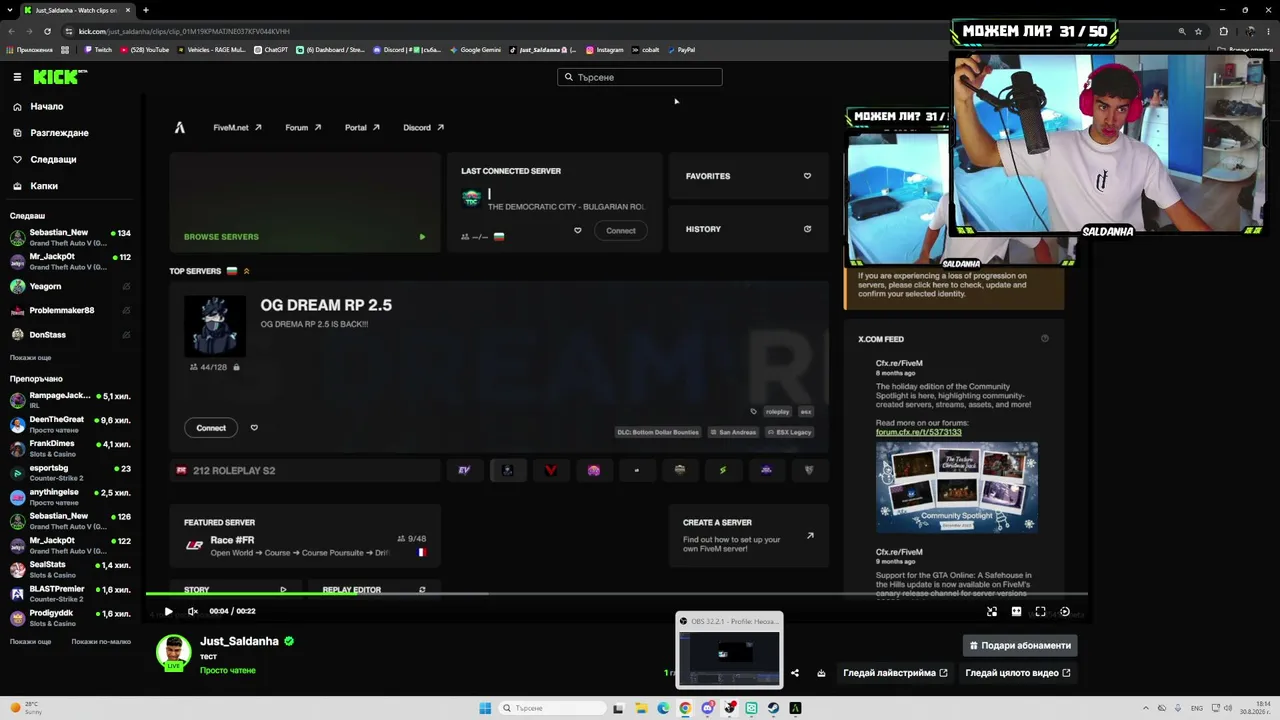Open the PayPal bookmark
Screen dimensions: 1280x720
(681, 50)
